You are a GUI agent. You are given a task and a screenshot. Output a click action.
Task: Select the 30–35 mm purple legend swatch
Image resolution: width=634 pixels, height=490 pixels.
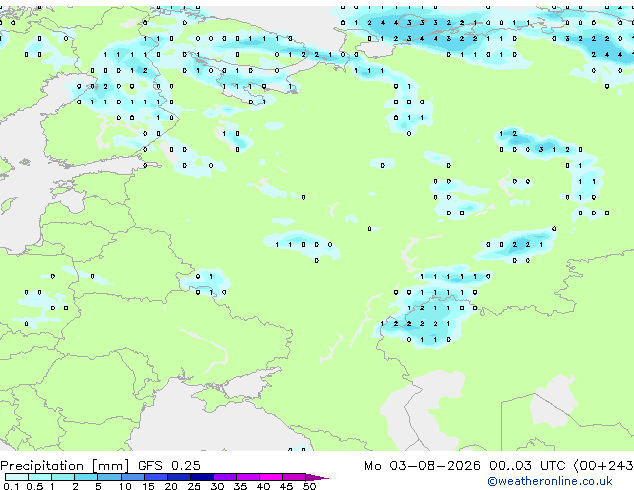click(x=225, y=477)
